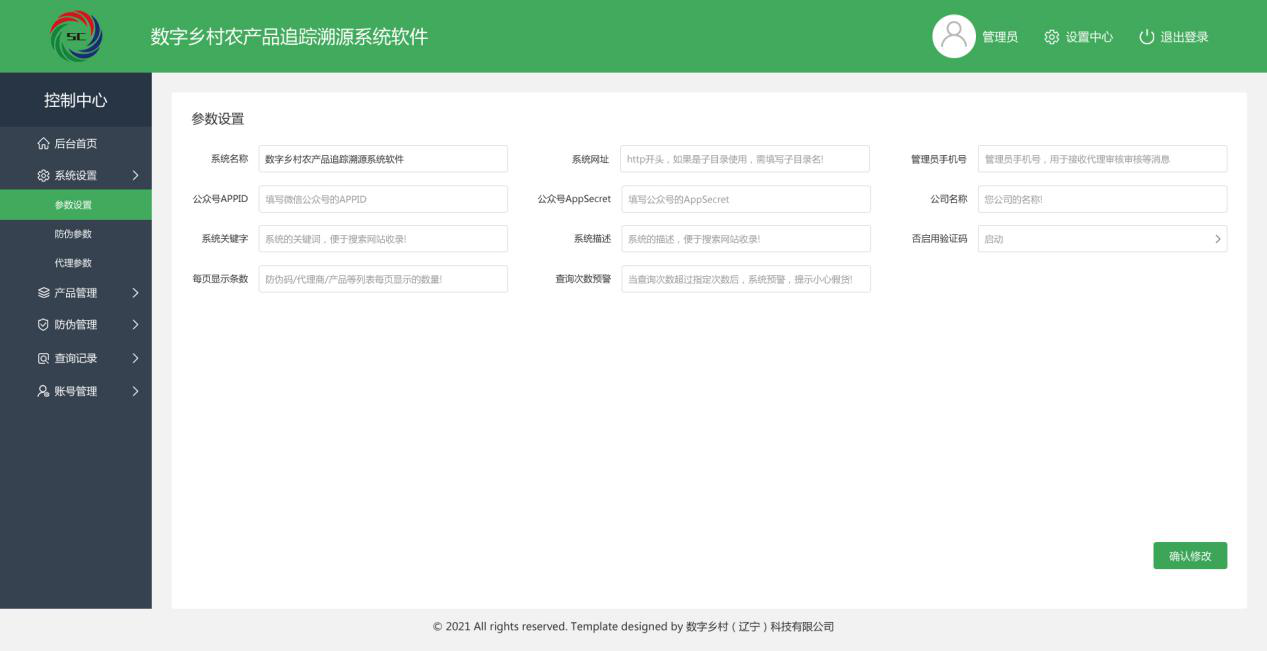The width and height of the screenshot is (1267, 651).
Task: Click the search icon beside 查询记录
Action: tap(43, 358)
